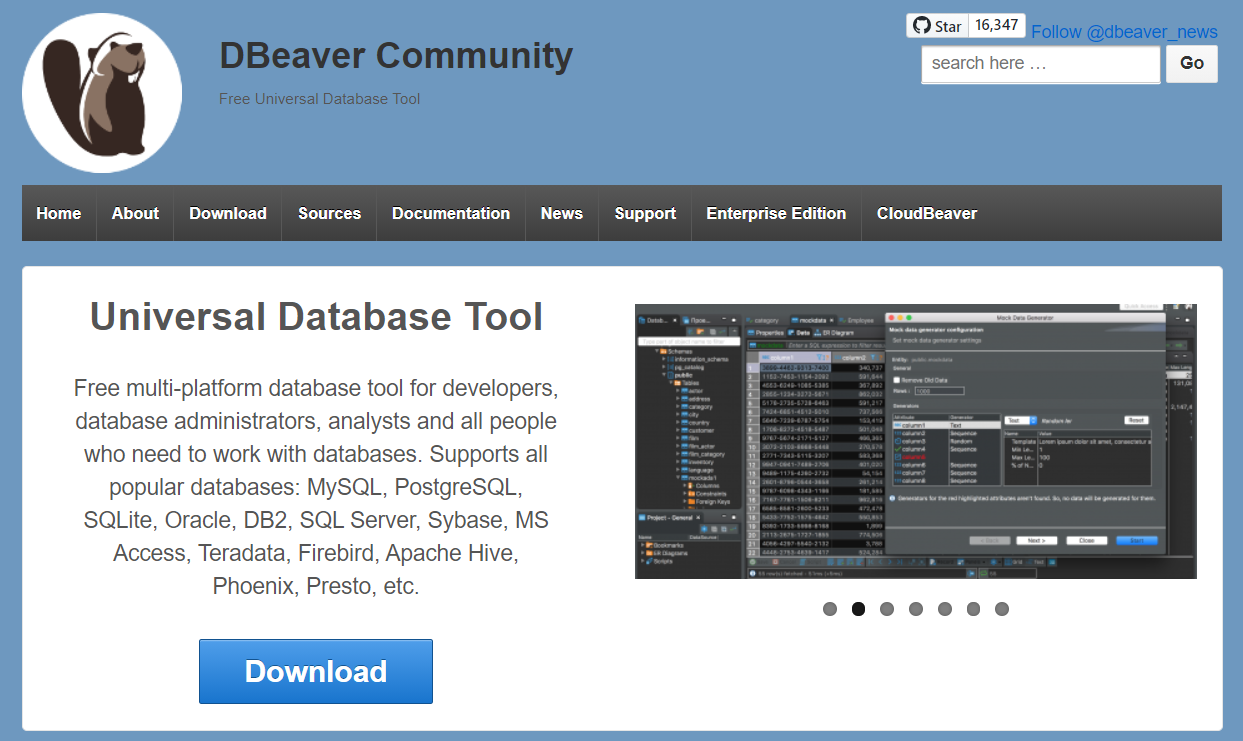Enable the Remove Old Data checkbox

click(897, 381)
